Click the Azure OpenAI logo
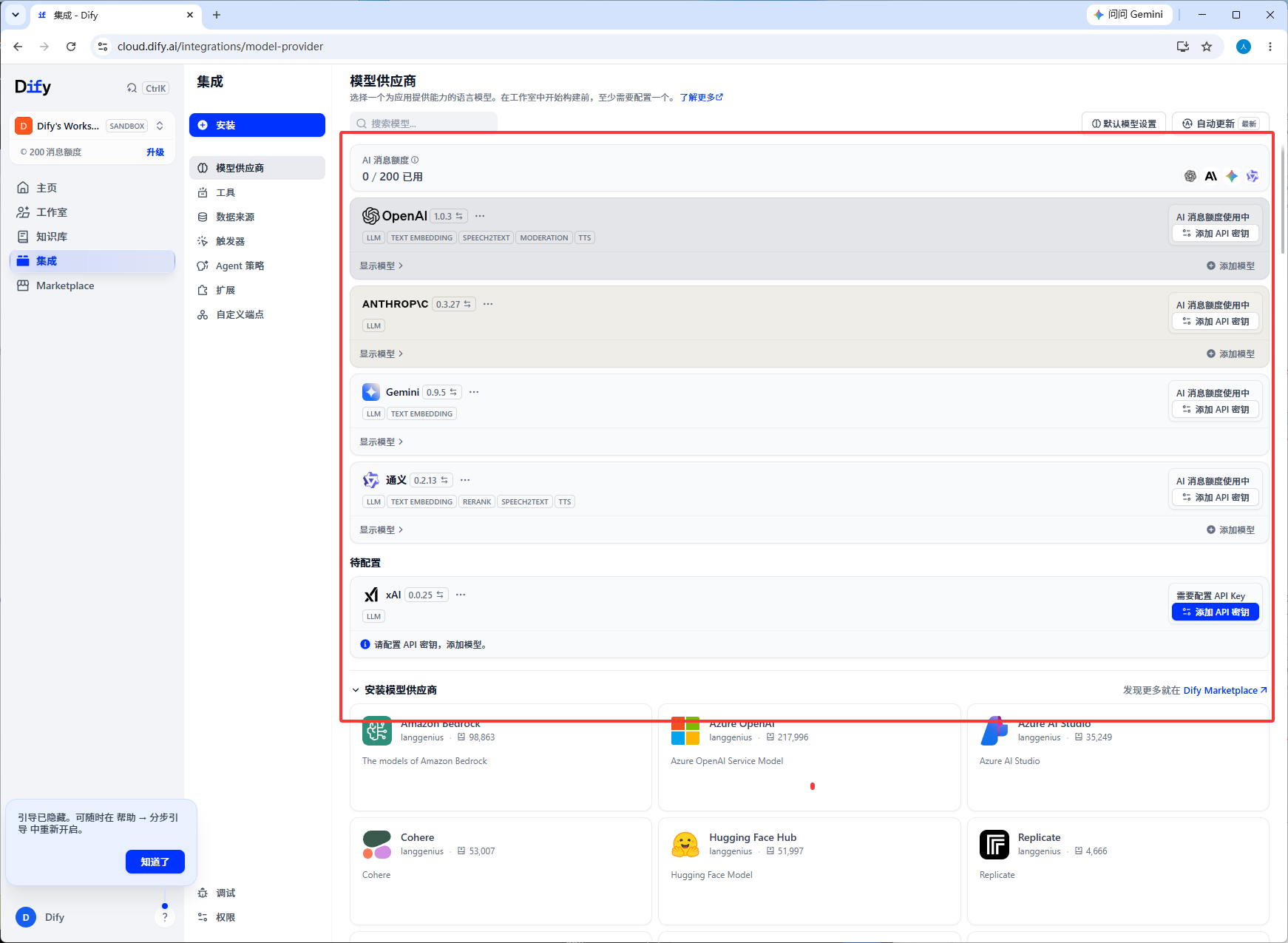This screenshot has height=943, width=1288. click(685, 731)
